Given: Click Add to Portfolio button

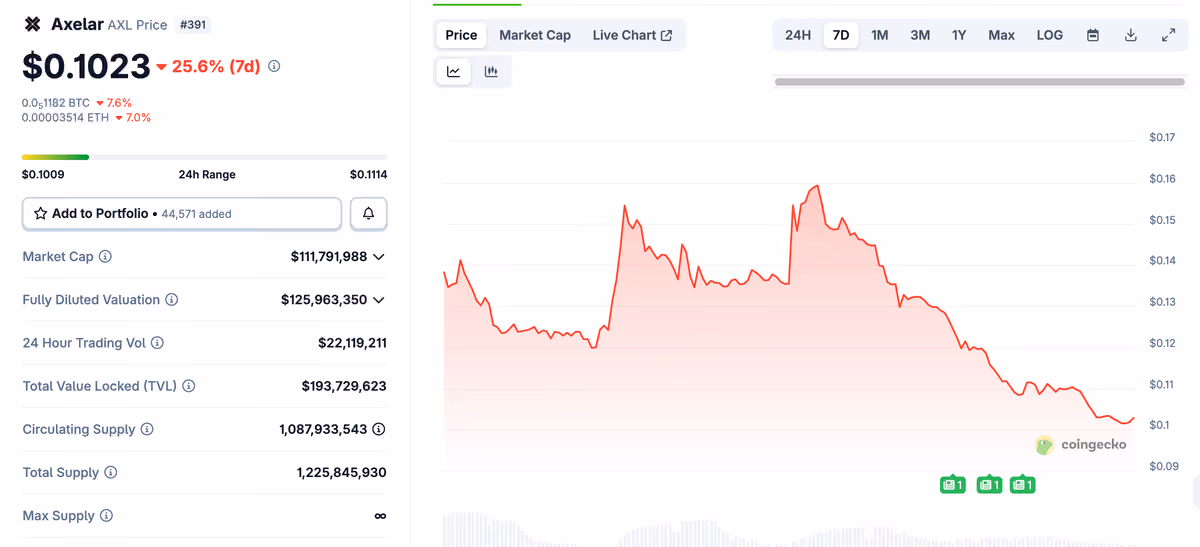Looking at the screenshot, I should pos(182,213).
